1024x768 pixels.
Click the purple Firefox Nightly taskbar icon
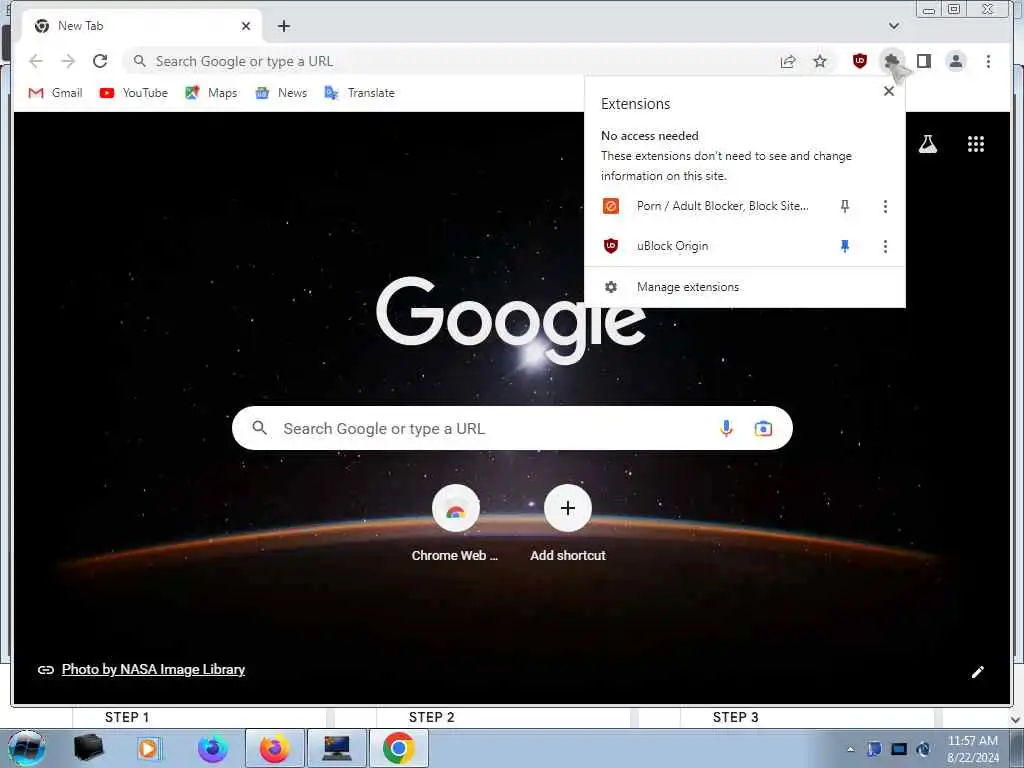pyautogui.click(x=213, y=748)
